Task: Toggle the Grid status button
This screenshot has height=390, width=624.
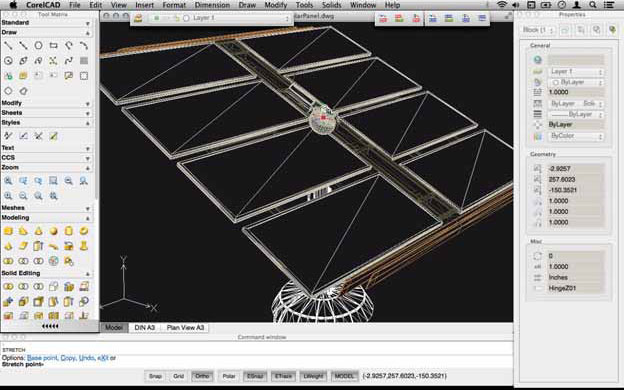Action: tap(178, 376)
